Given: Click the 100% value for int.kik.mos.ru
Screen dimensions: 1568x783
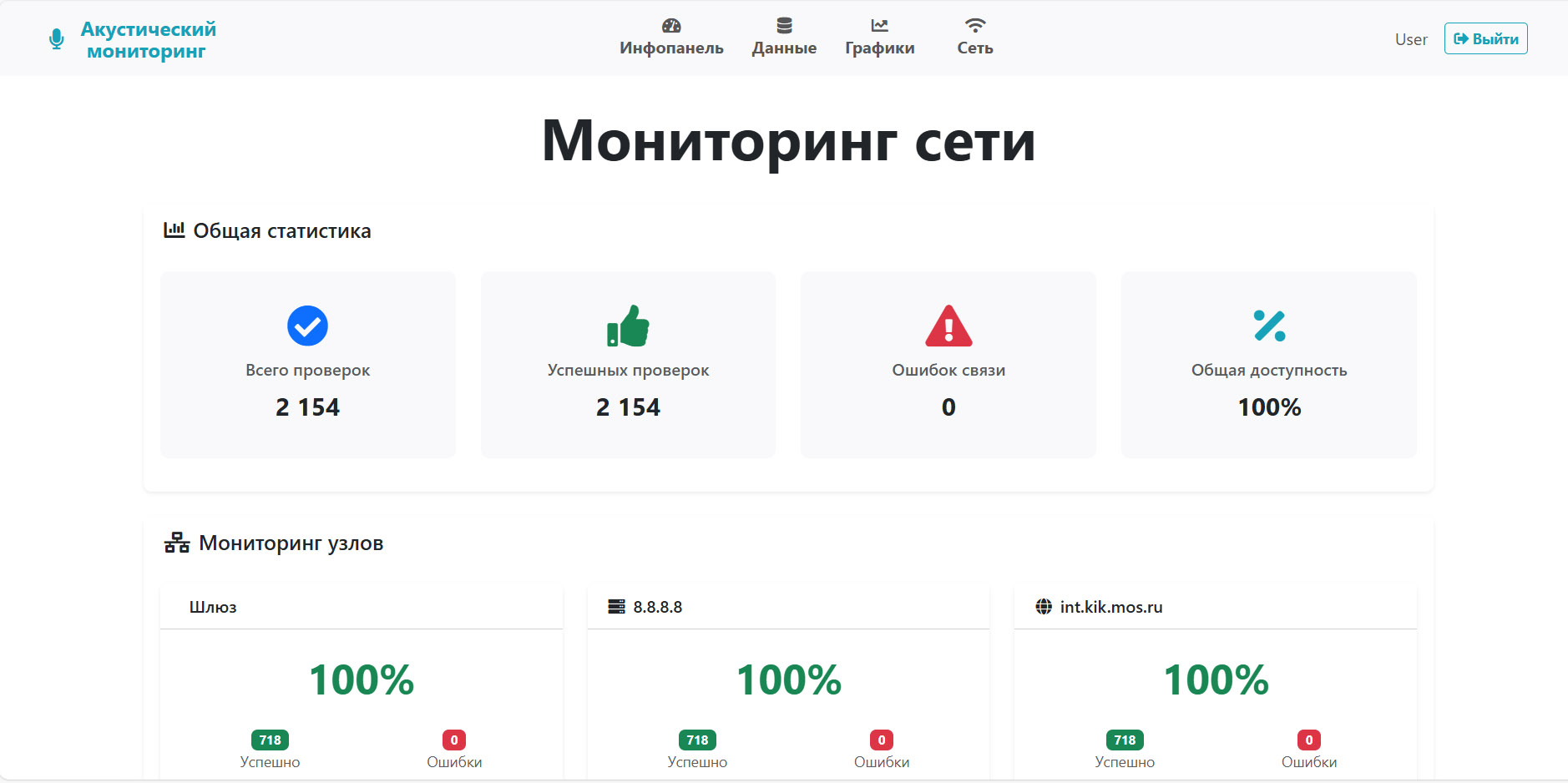Looking at the screenshot, I should pos(1216,679).
